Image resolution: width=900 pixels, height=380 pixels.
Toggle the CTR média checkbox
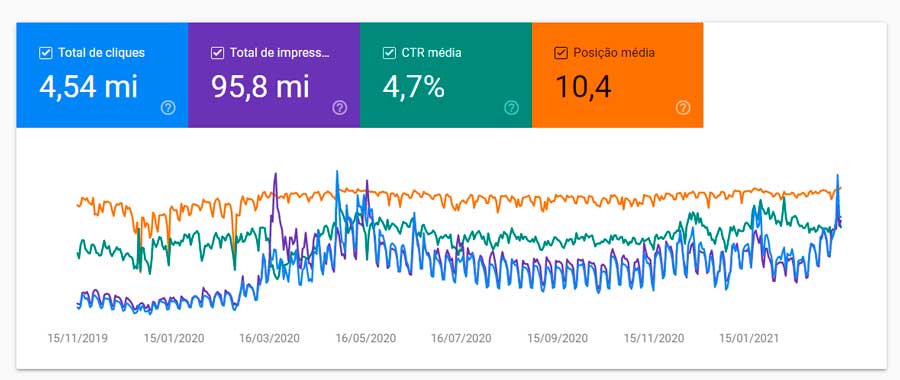click(x=389, y=53)
